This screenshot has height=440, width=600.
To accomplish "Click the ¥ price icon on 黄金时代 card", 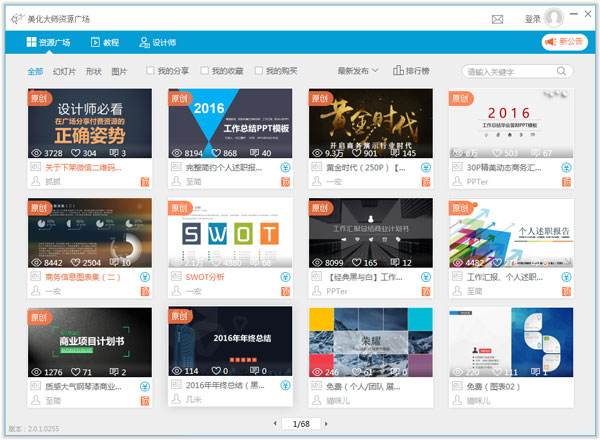I will [x=425, y=167].
